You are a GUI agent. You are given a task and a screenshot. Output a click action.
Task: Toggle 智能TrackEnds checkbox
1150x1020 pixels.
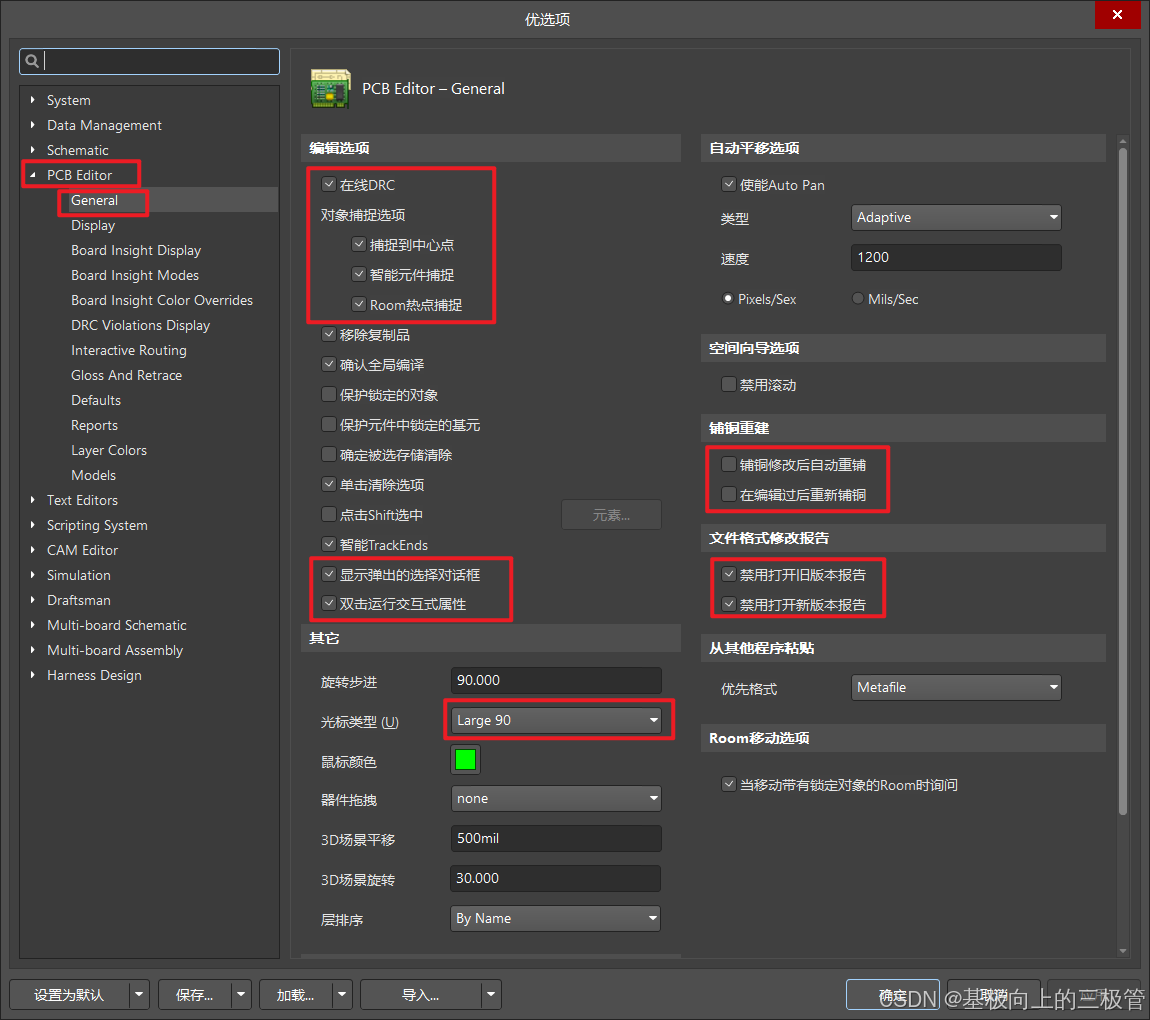(329, 544)
